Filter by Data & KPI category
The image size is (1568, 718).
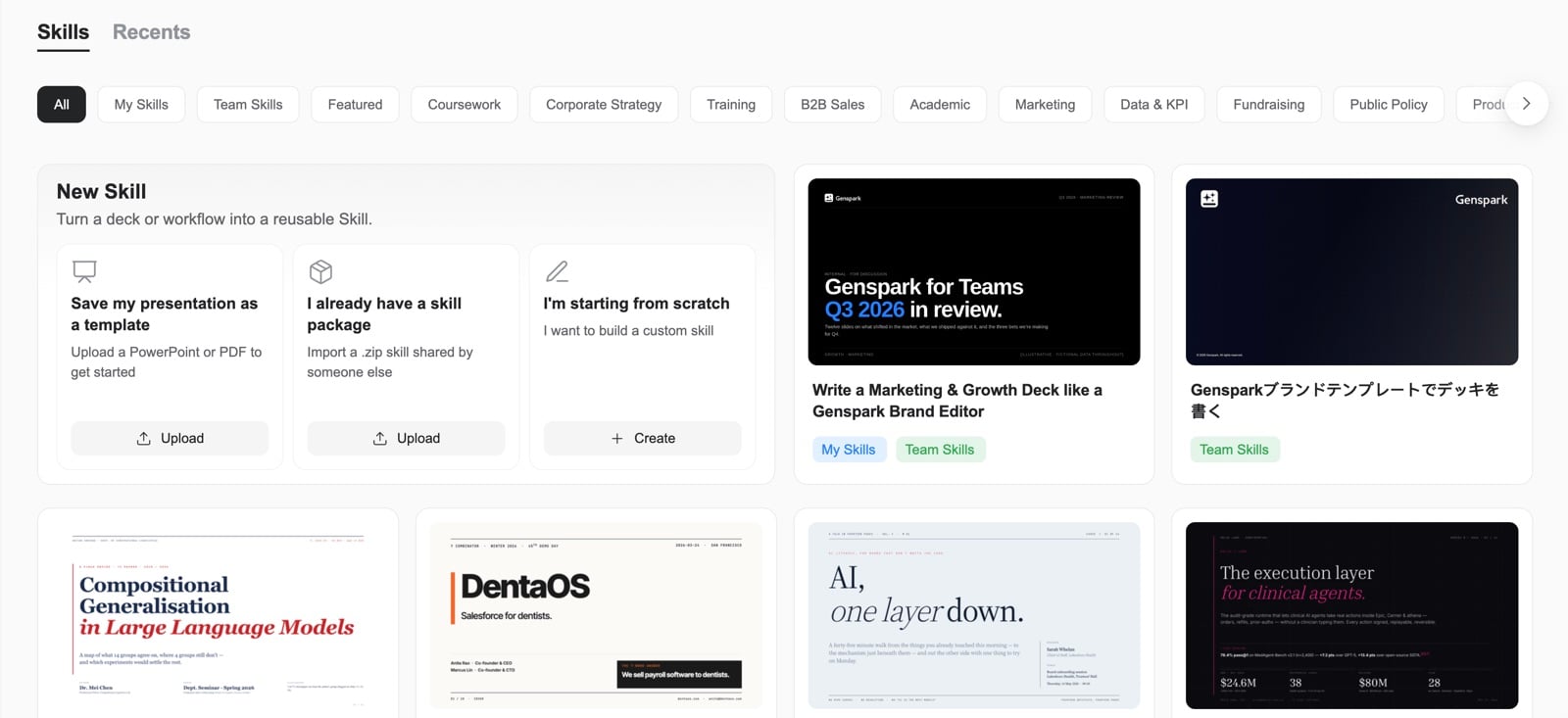(x=1154, y=105)
